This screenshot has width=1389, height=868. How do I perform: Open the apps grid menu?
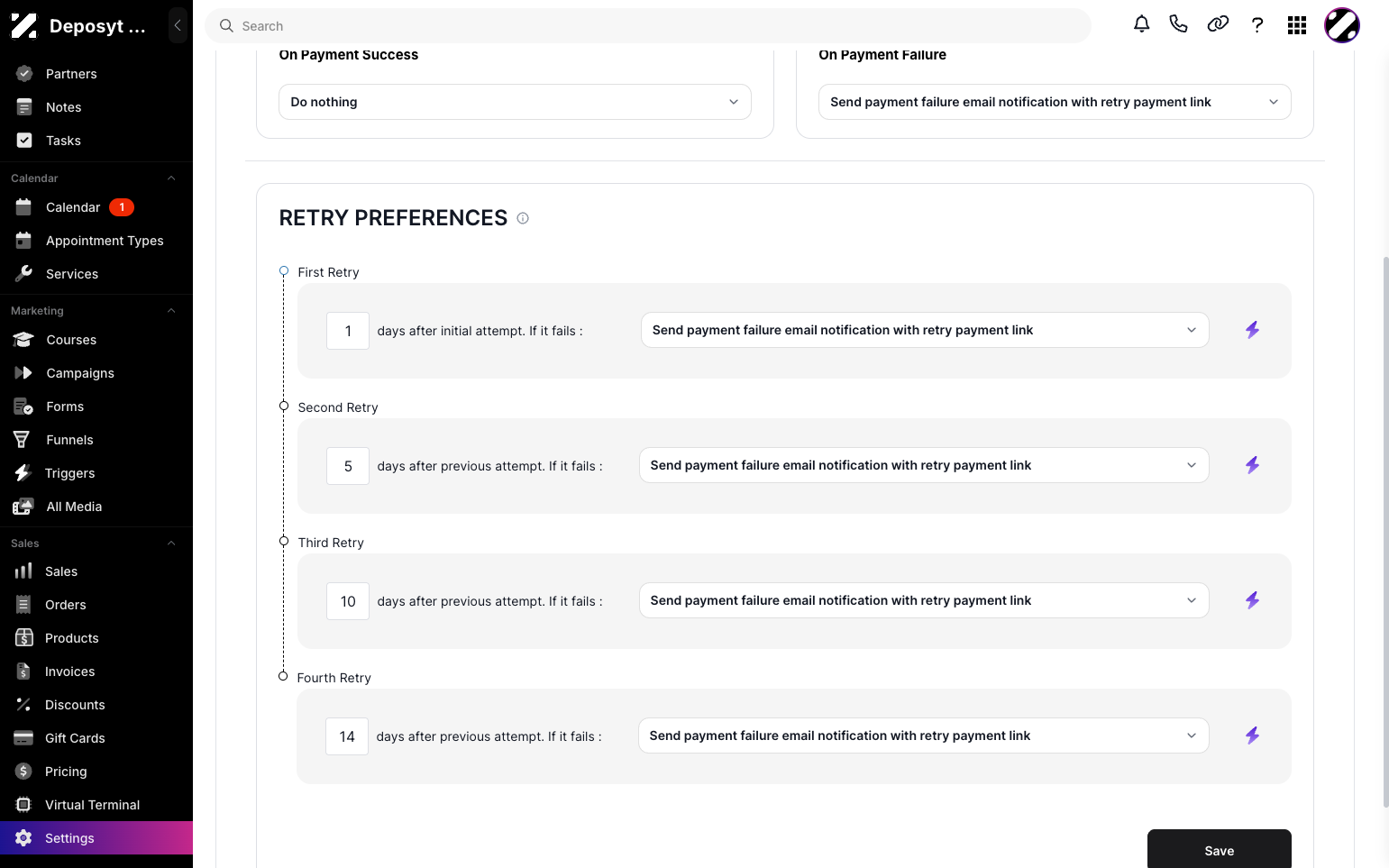(x=1297, y=25)
